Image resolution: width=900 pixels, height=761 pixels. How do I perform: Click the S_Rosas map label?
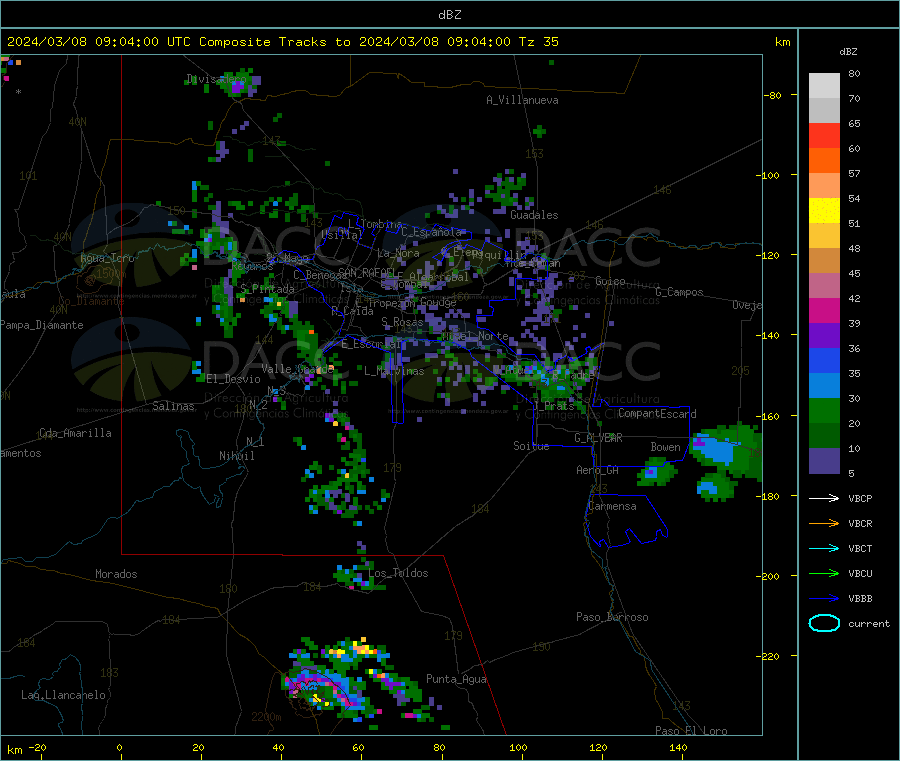(x=402, y=322)
